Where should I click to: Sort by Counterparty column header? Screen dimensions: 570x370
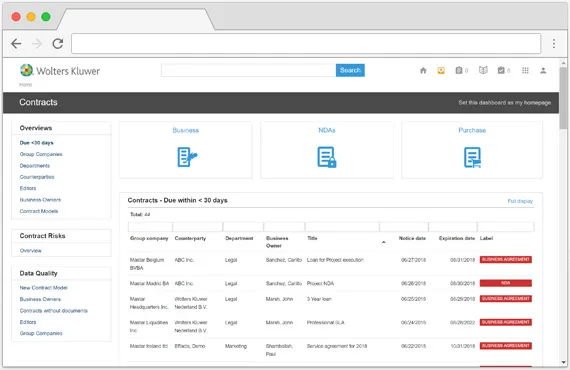click(x=190, y=238)
